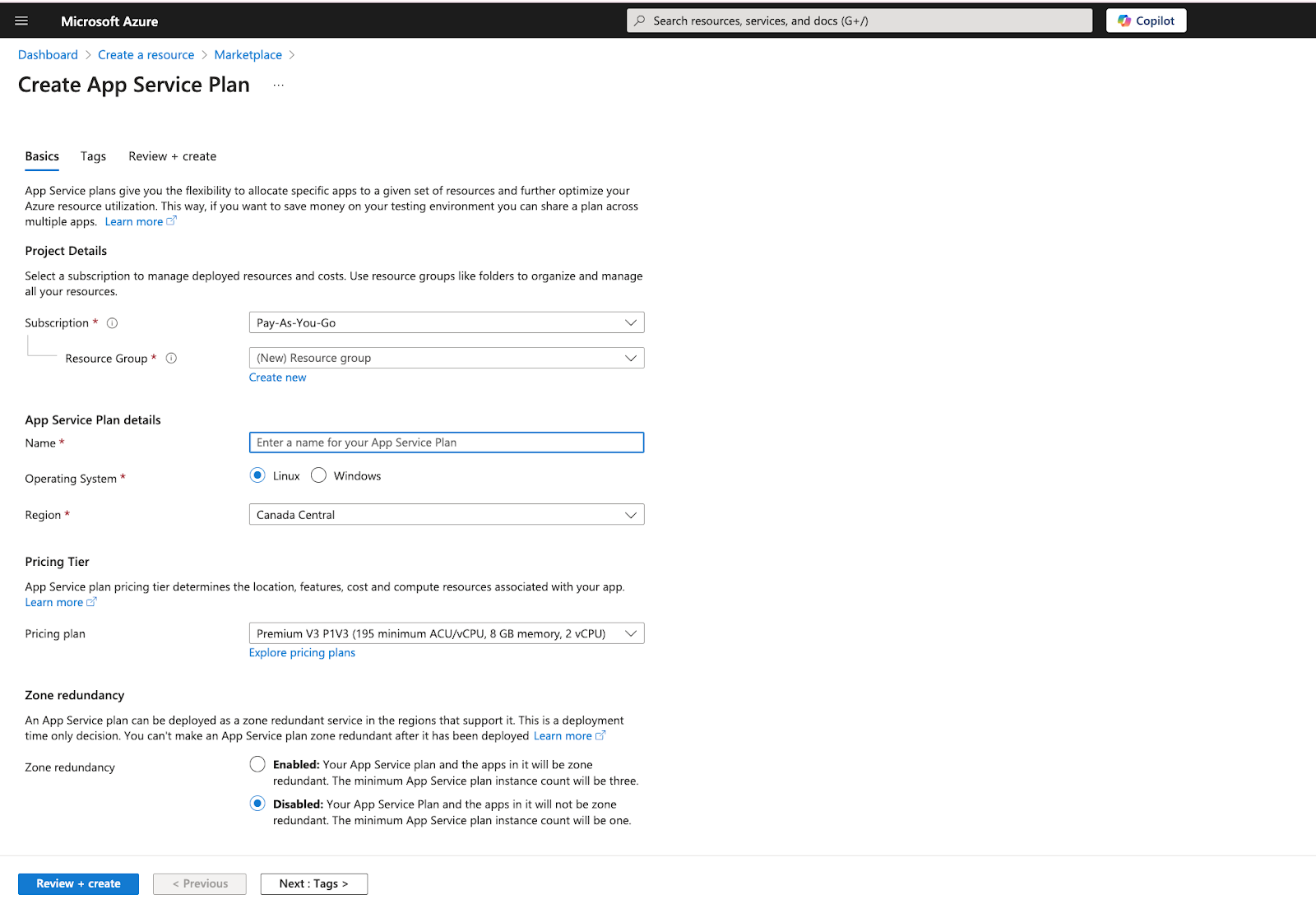This screenshot has height=913, width=1316.
Task: Switch to the Basics tab
Action: click(x=42, y=156)
